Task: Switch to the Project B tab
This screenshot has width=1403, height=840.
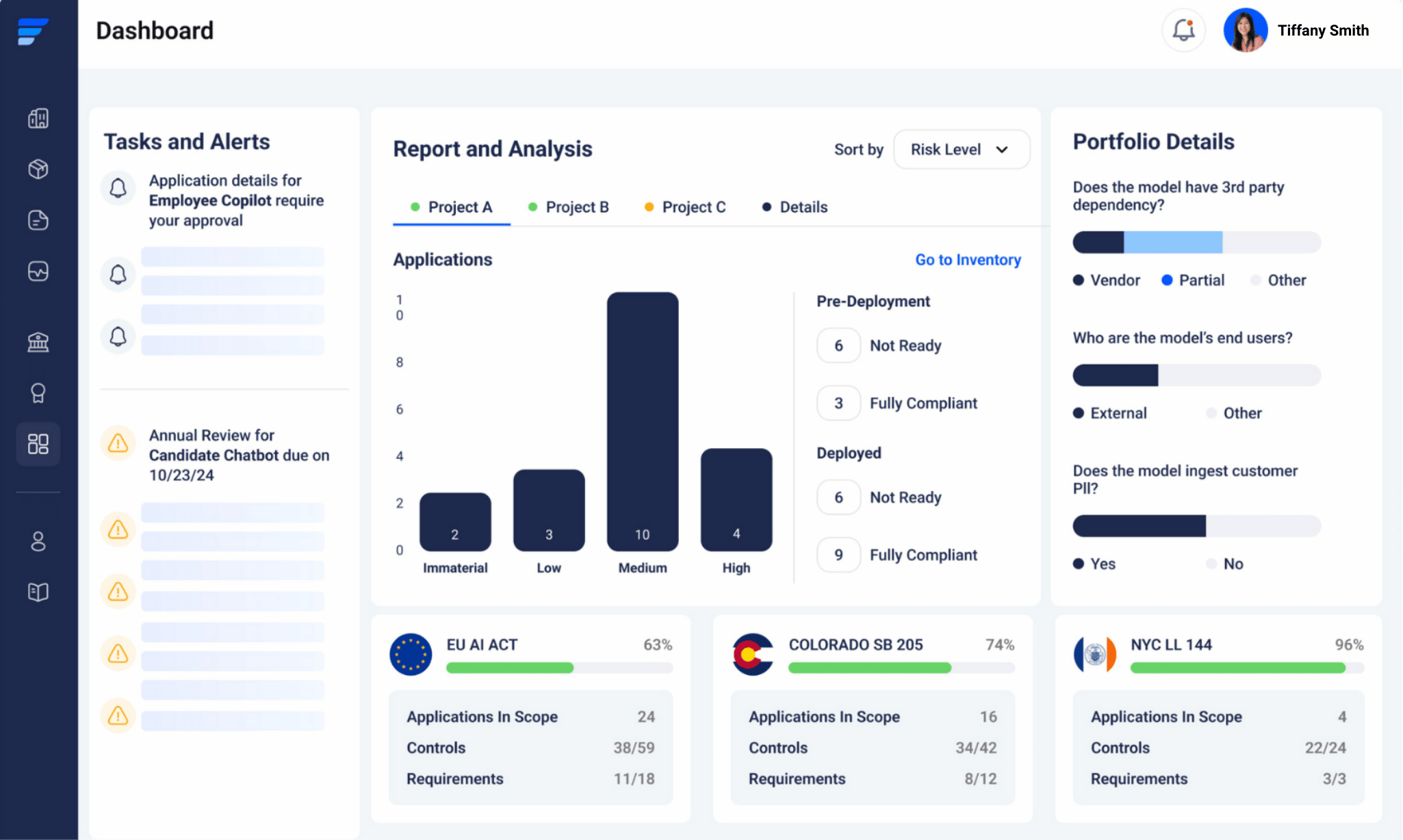Action: [577, 207]
